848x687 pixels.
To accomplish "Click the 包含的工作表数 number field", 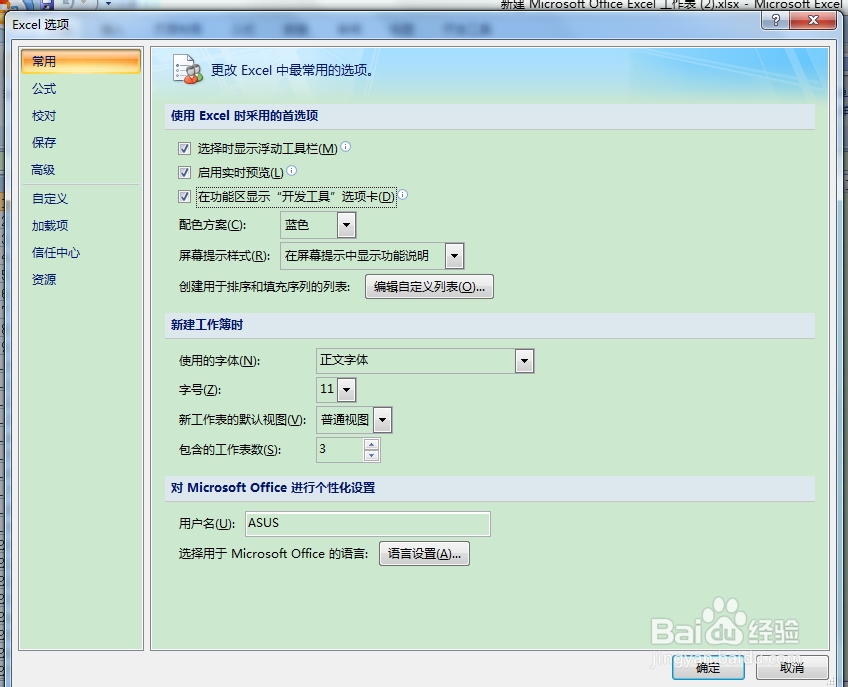I will pyautogui.click(x=341, y=450).
